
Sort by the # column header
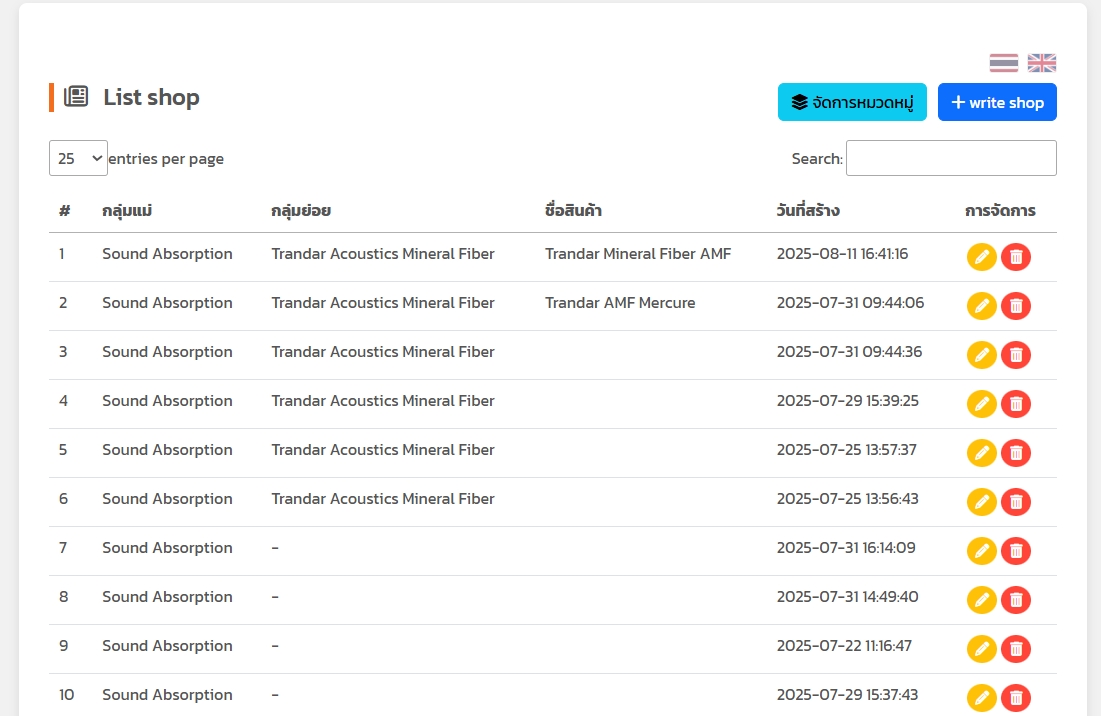point(65,211)
